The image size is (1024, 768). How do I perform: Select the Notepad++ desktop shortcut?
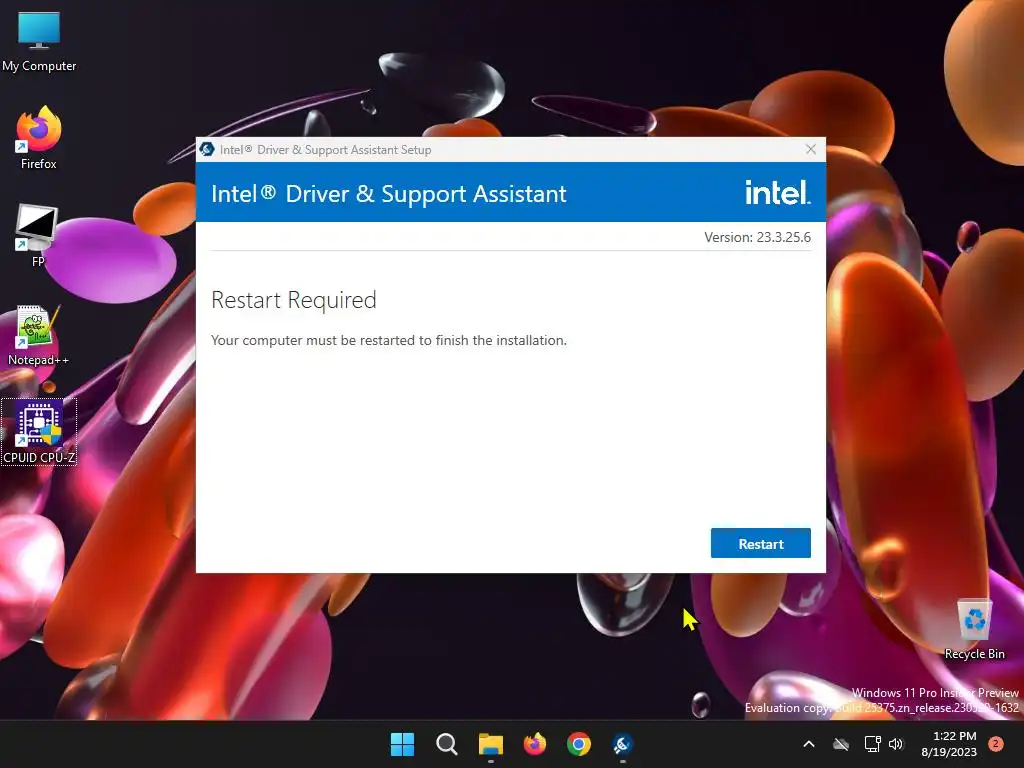pyautogui.click(x=38, y=335)
